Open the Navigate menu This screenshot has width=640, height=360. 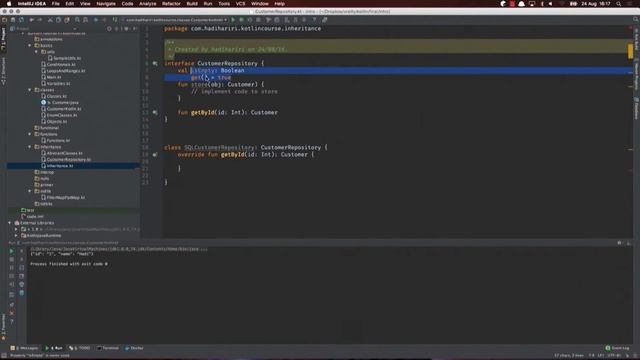tap(106, 4)
